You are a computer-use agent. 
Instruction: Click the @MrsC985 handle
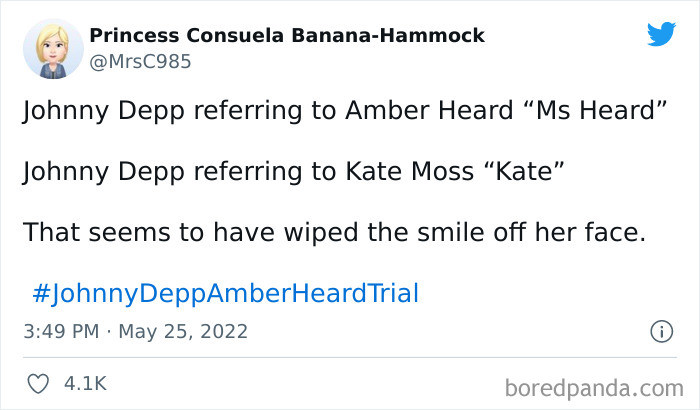pyautogui.click(x=140, y=62)
